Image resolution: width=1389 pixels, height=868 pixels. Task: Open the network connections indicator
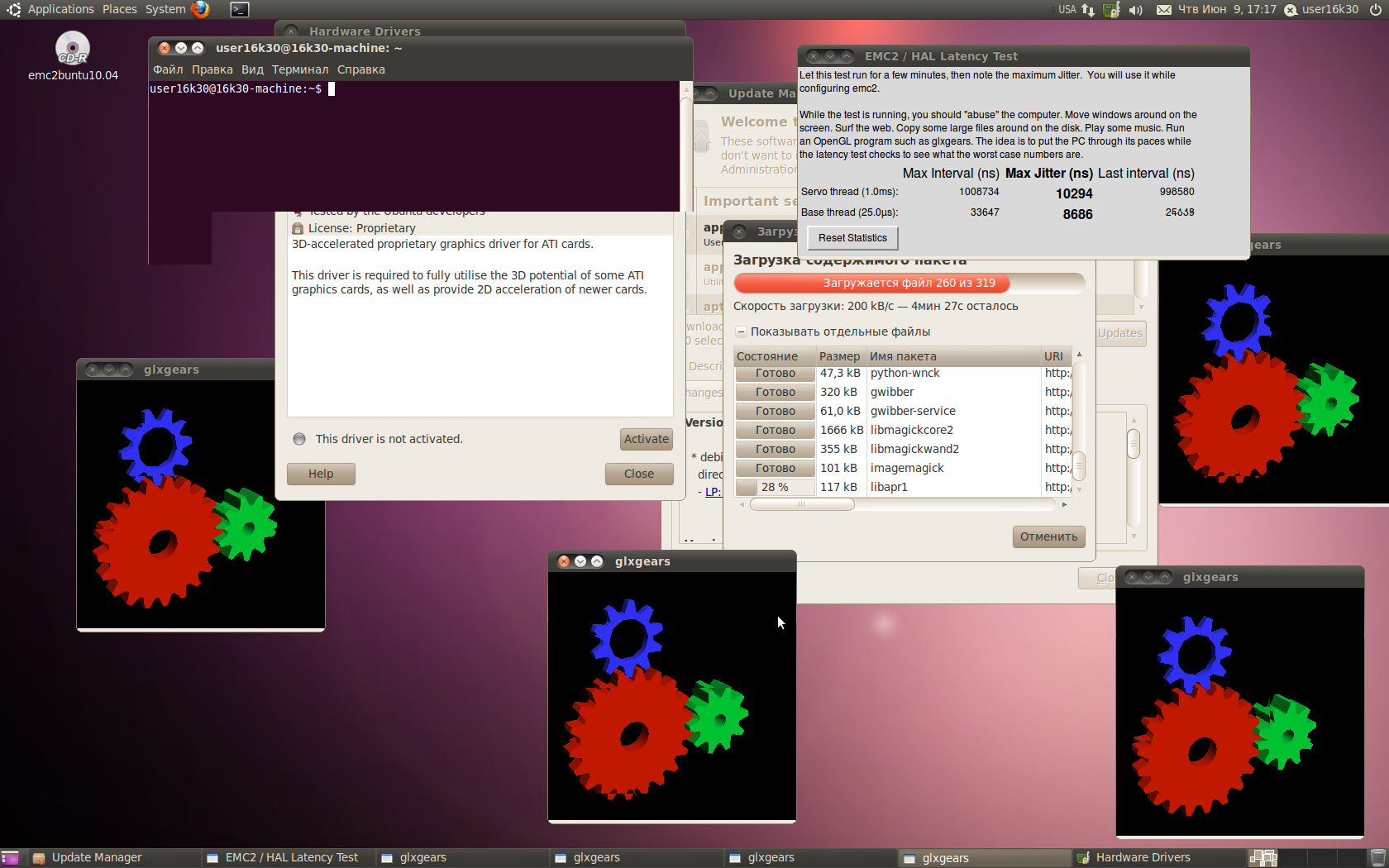pos(1088,10)
